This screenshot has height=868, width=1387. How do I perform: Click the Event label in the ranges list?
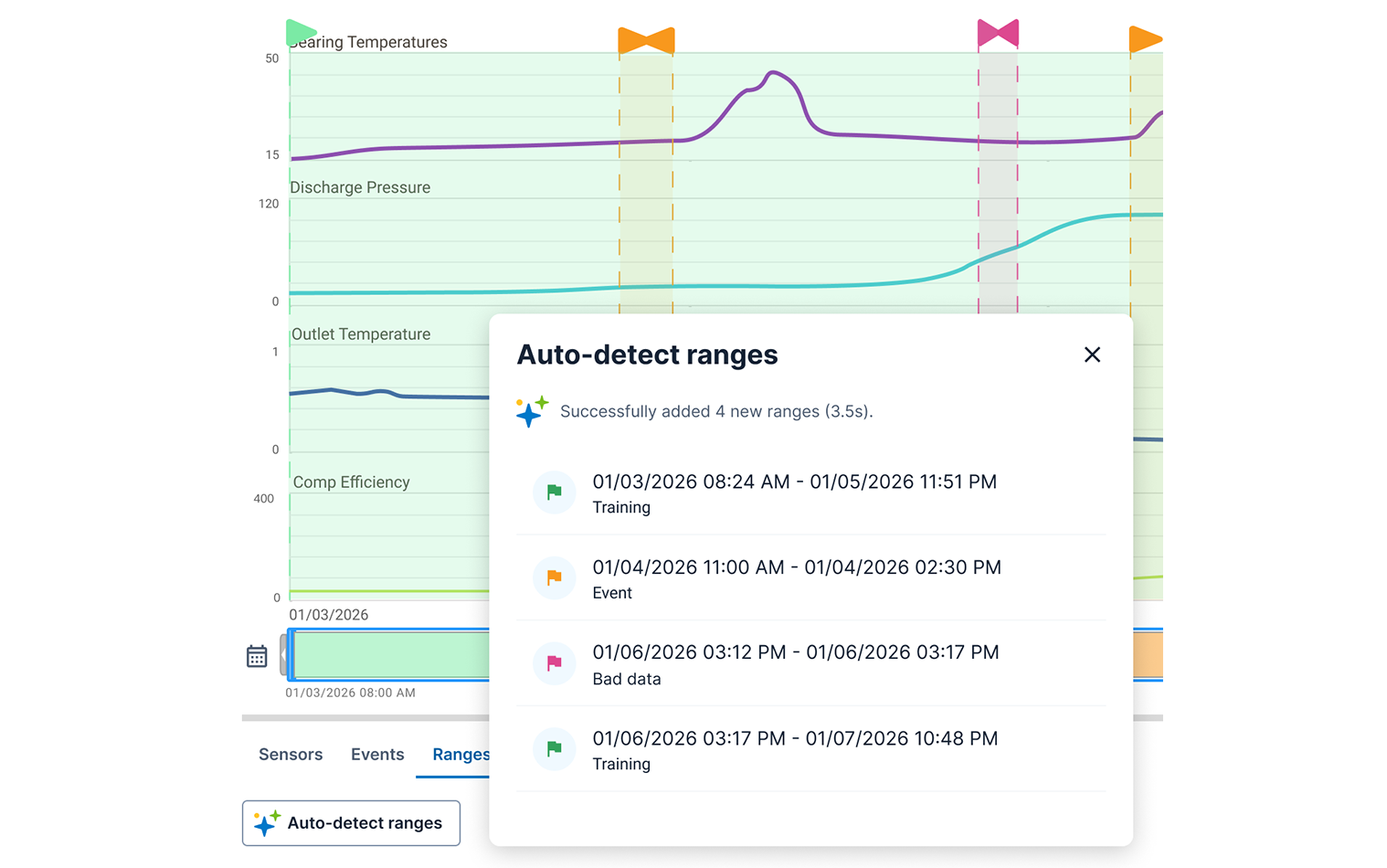coord(612,593)
